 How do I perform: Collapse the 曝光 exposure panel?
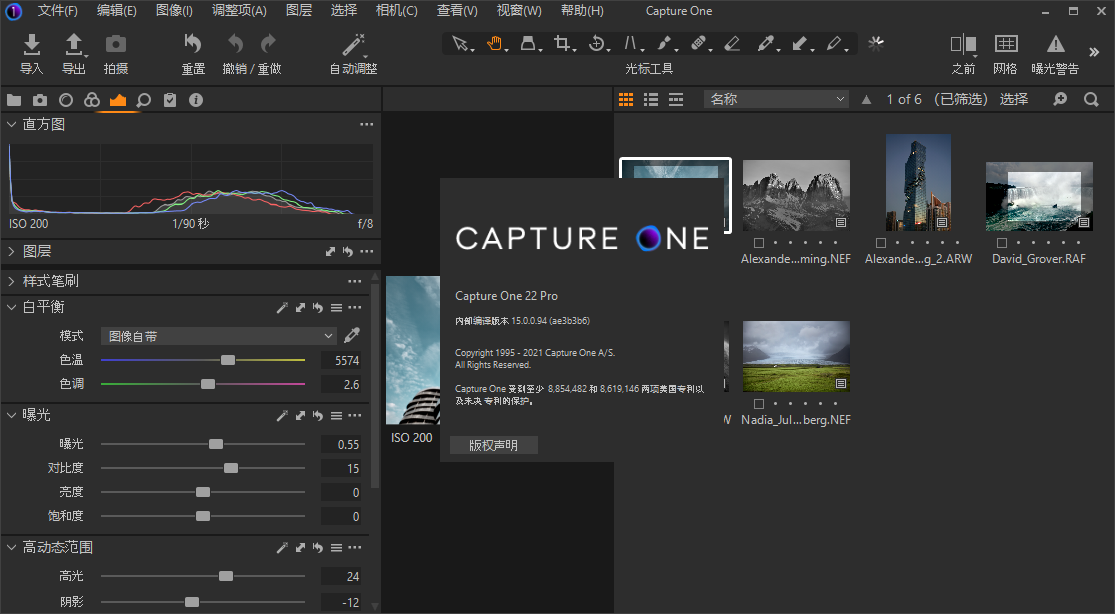(11, 415)
